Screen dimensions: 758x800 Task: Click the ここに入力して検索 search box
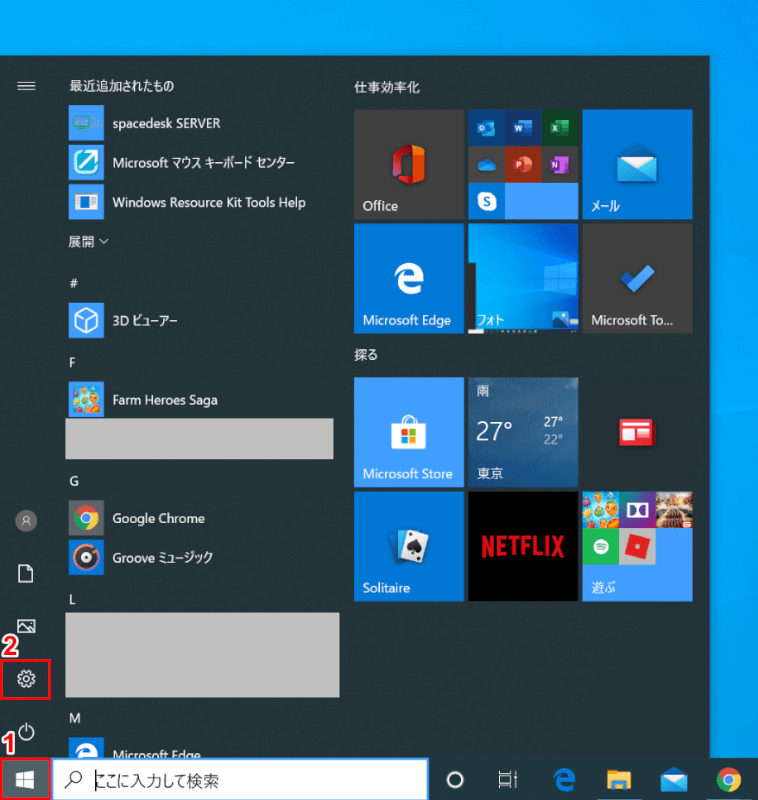(240, 780)
